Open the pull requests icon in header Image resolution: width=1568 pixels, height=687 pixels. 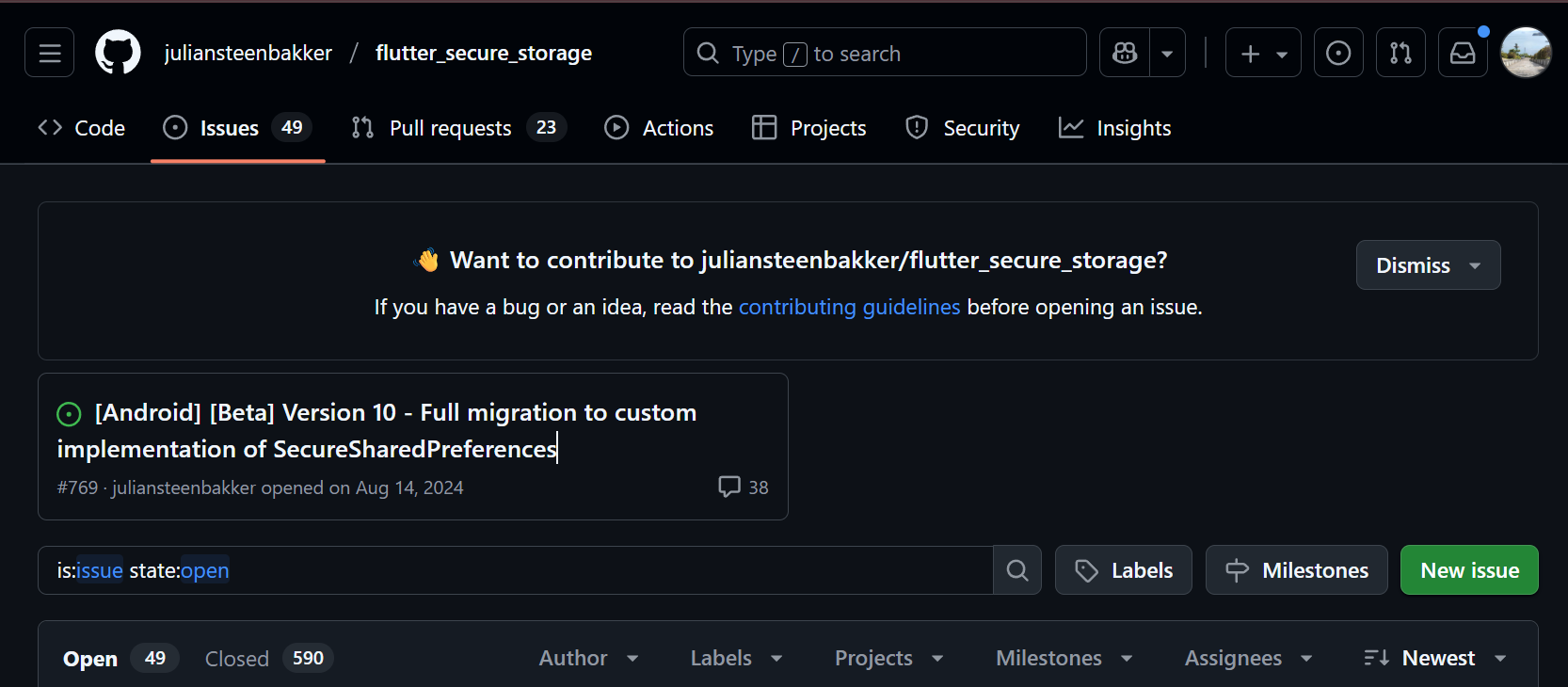[x=1400, y=53]
